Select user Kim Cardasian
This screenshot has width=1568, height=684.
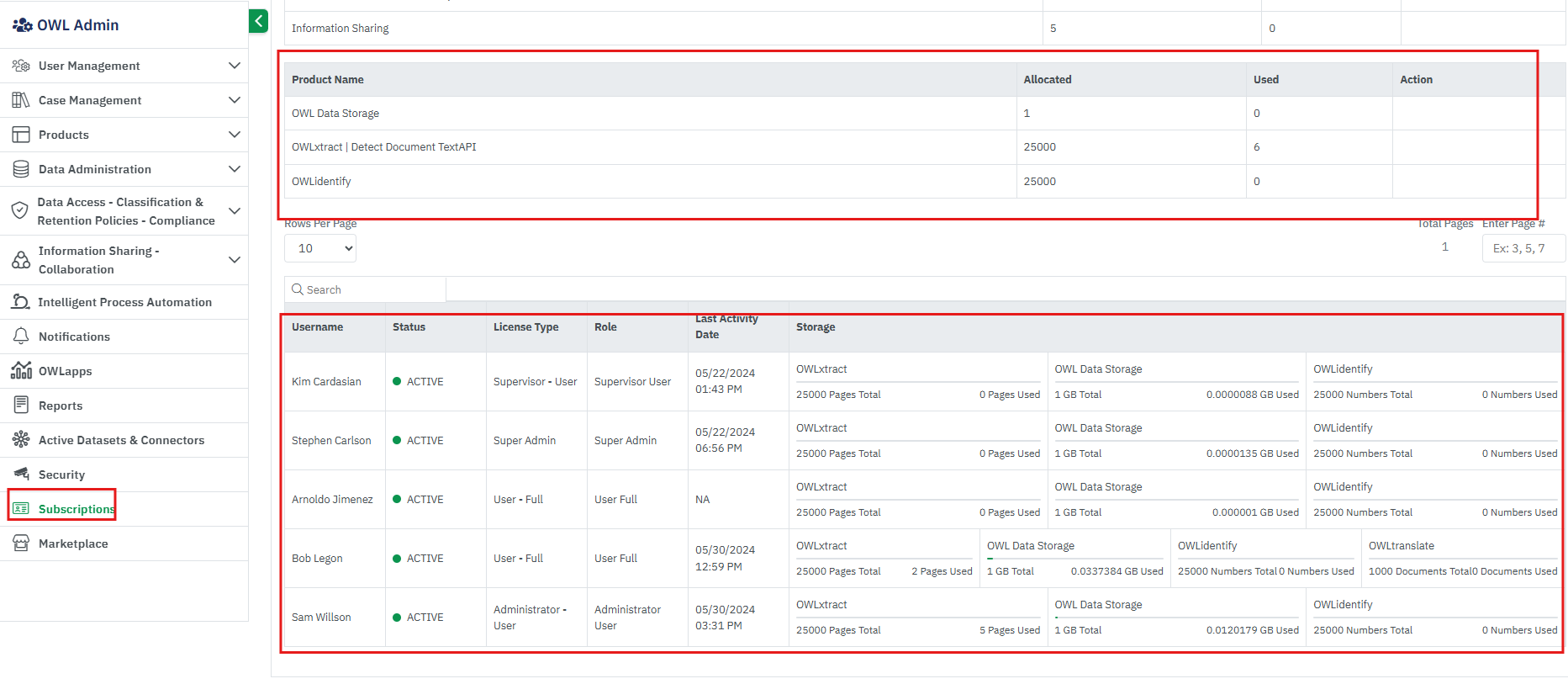click(x=326, y=382)
